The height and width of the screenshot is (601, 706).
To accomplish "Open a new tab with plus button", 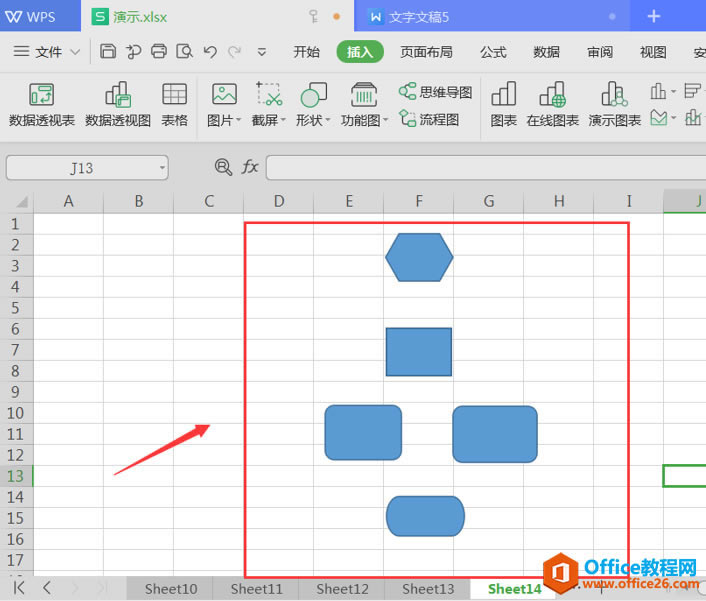I will coord(654,17).
